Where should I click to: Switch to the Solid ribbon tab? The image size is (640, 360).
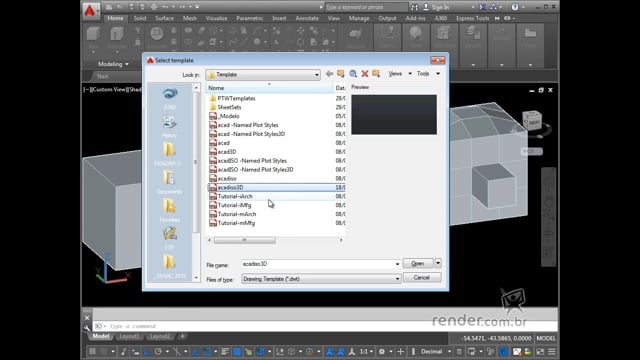[140, 18]
